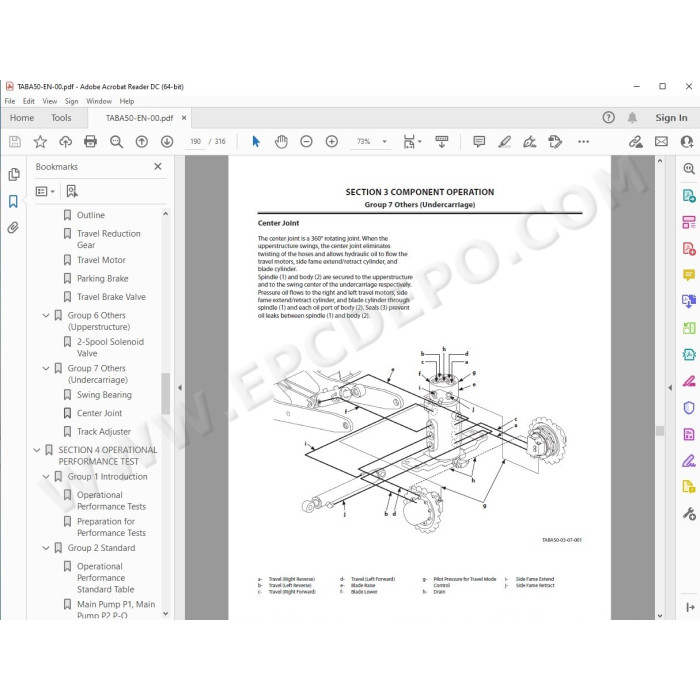Jump to Travel Motor bookmark
Image resolution: width=700 pixels, height=700 pixels.
[x=101, y=260]
